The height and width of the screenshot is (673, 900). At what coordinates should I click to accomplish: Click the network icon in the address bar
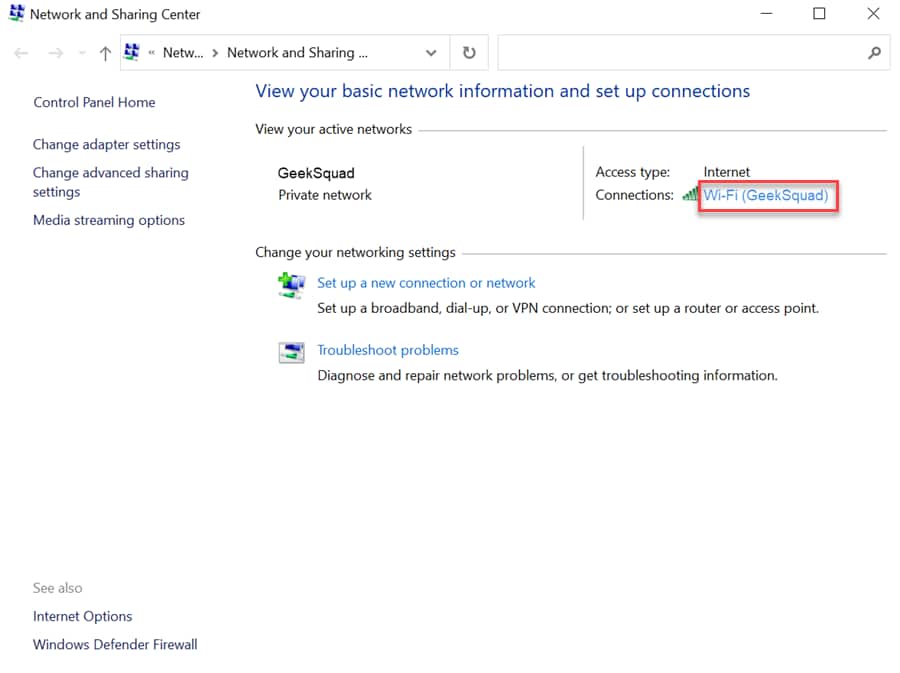[x=131, y=51]
